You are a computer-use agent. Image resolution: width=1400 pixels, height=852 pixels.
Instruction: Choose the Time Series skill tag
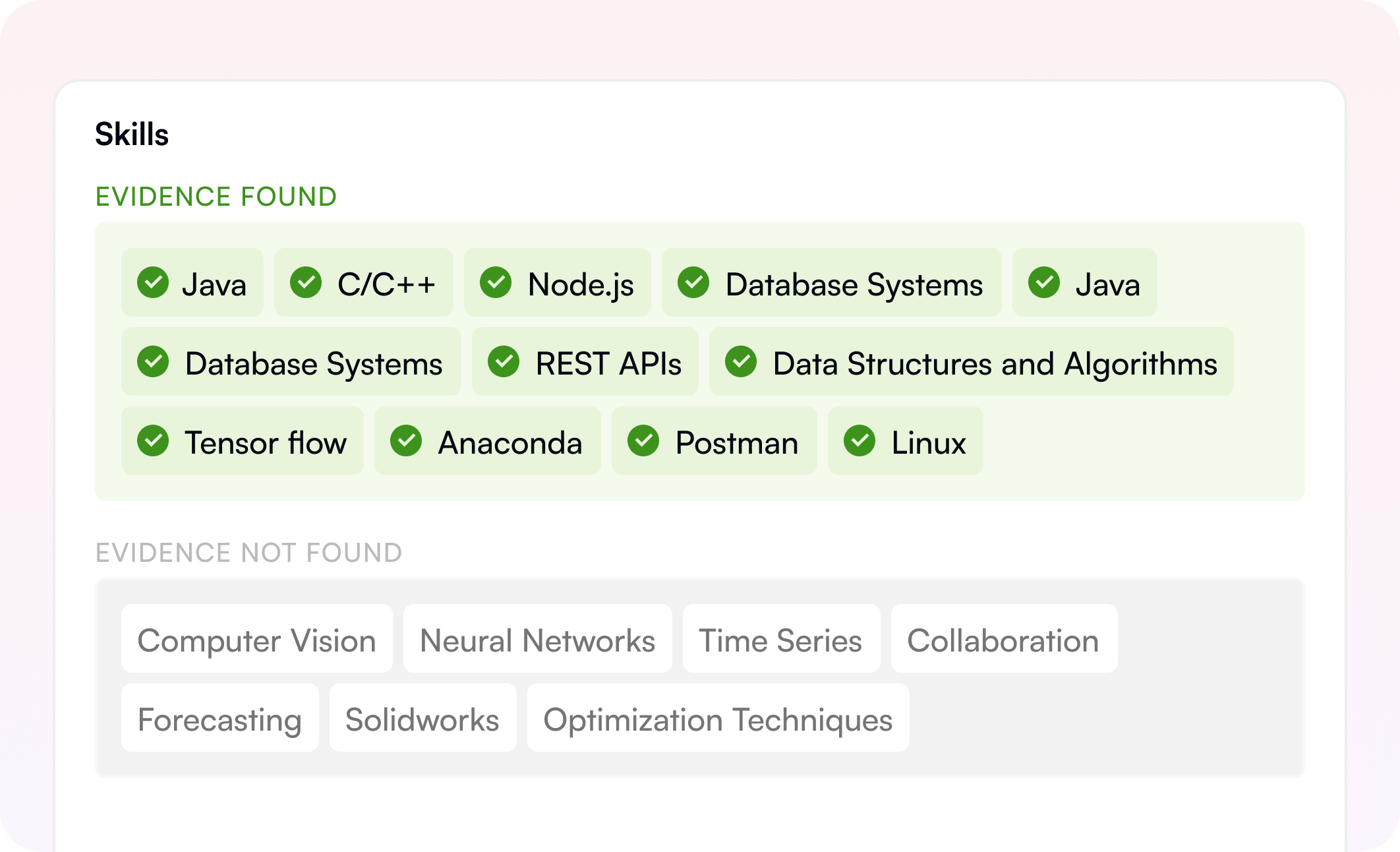tap(781, 639)
